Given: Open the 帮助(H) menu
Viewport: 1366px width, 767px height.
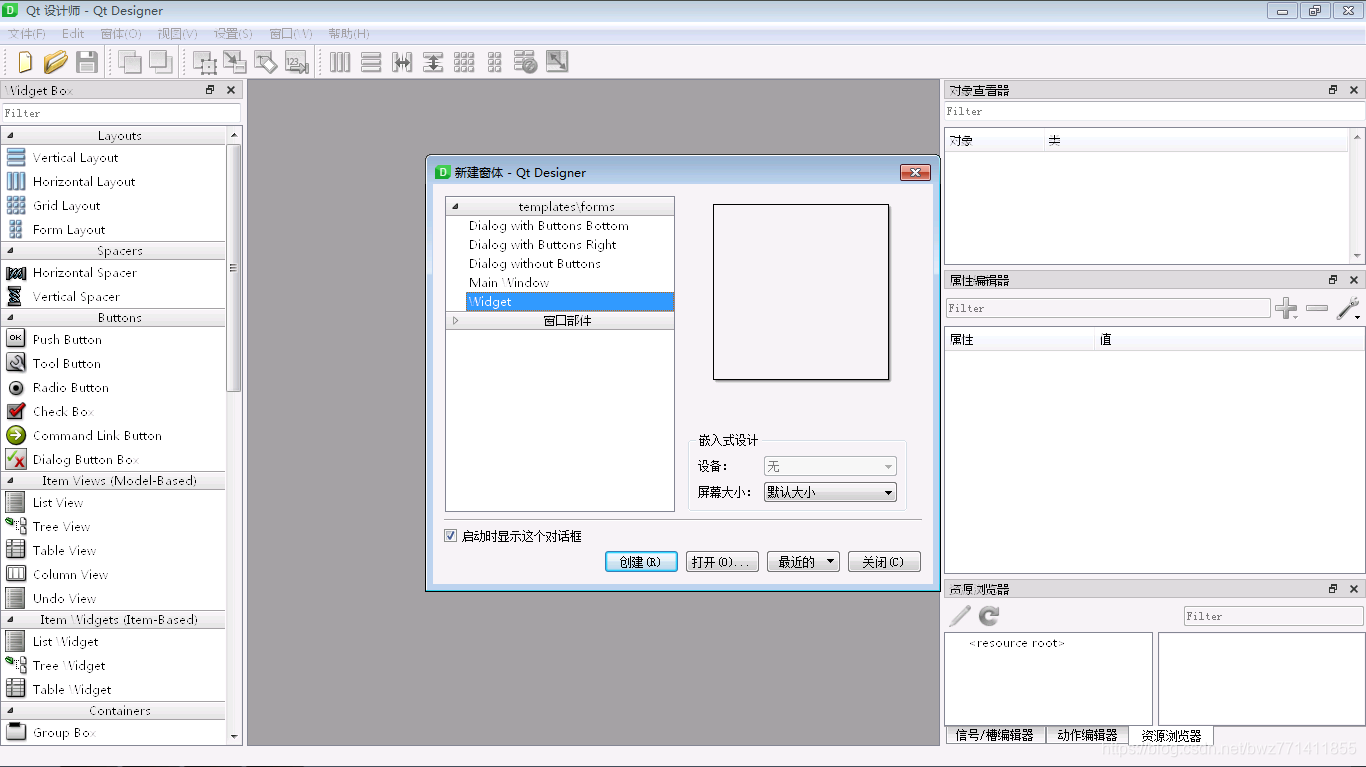Looking at the screenshot, I should pos(349,33).
